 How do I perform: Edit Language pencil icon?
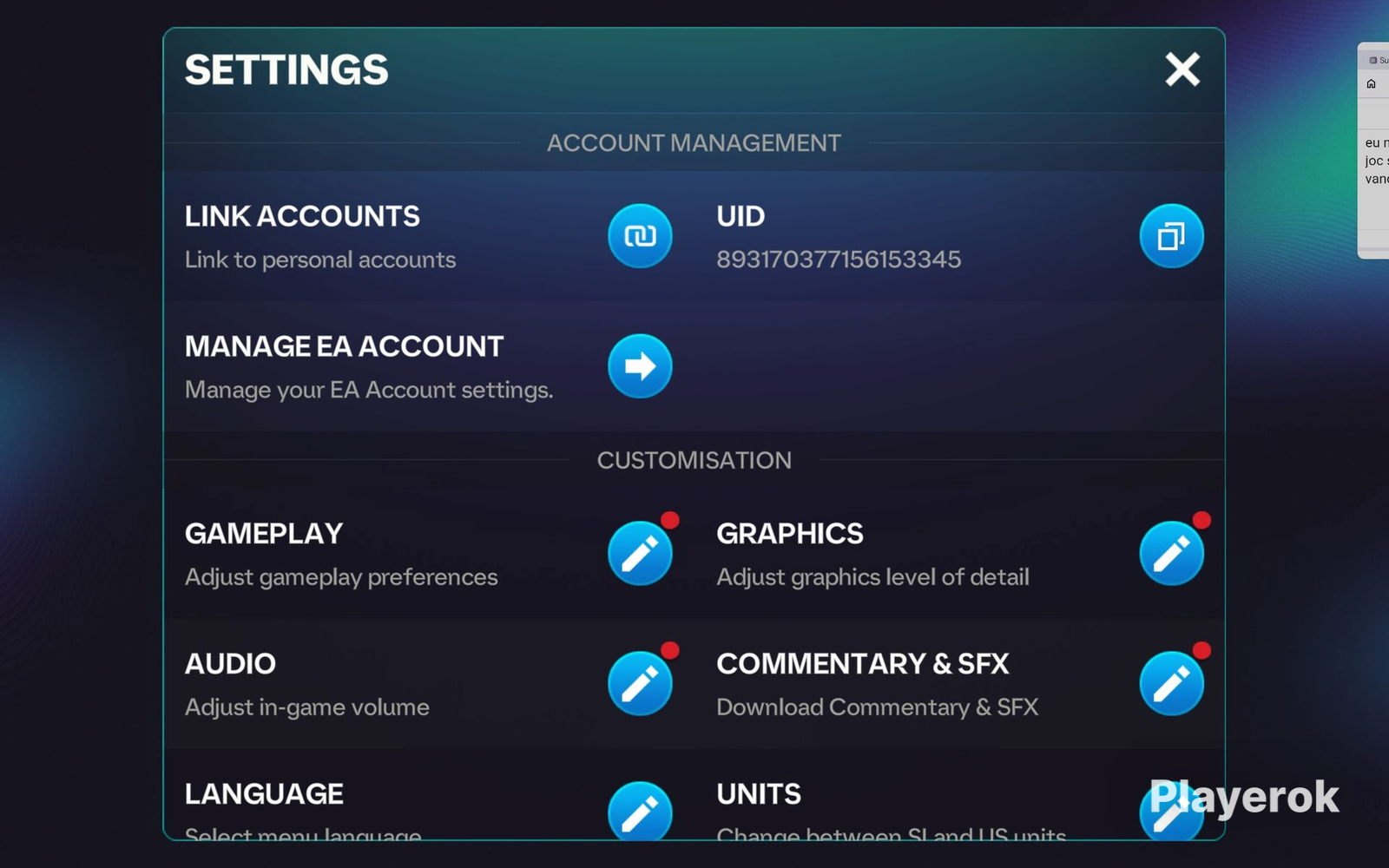(640, 811)
